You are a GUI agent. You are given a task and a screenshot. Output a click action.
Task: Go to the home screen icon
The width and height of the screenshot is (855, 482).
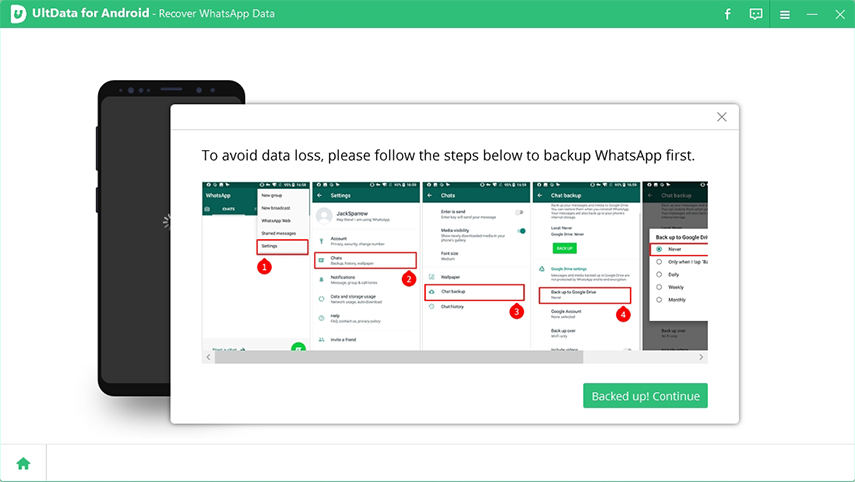23,463
